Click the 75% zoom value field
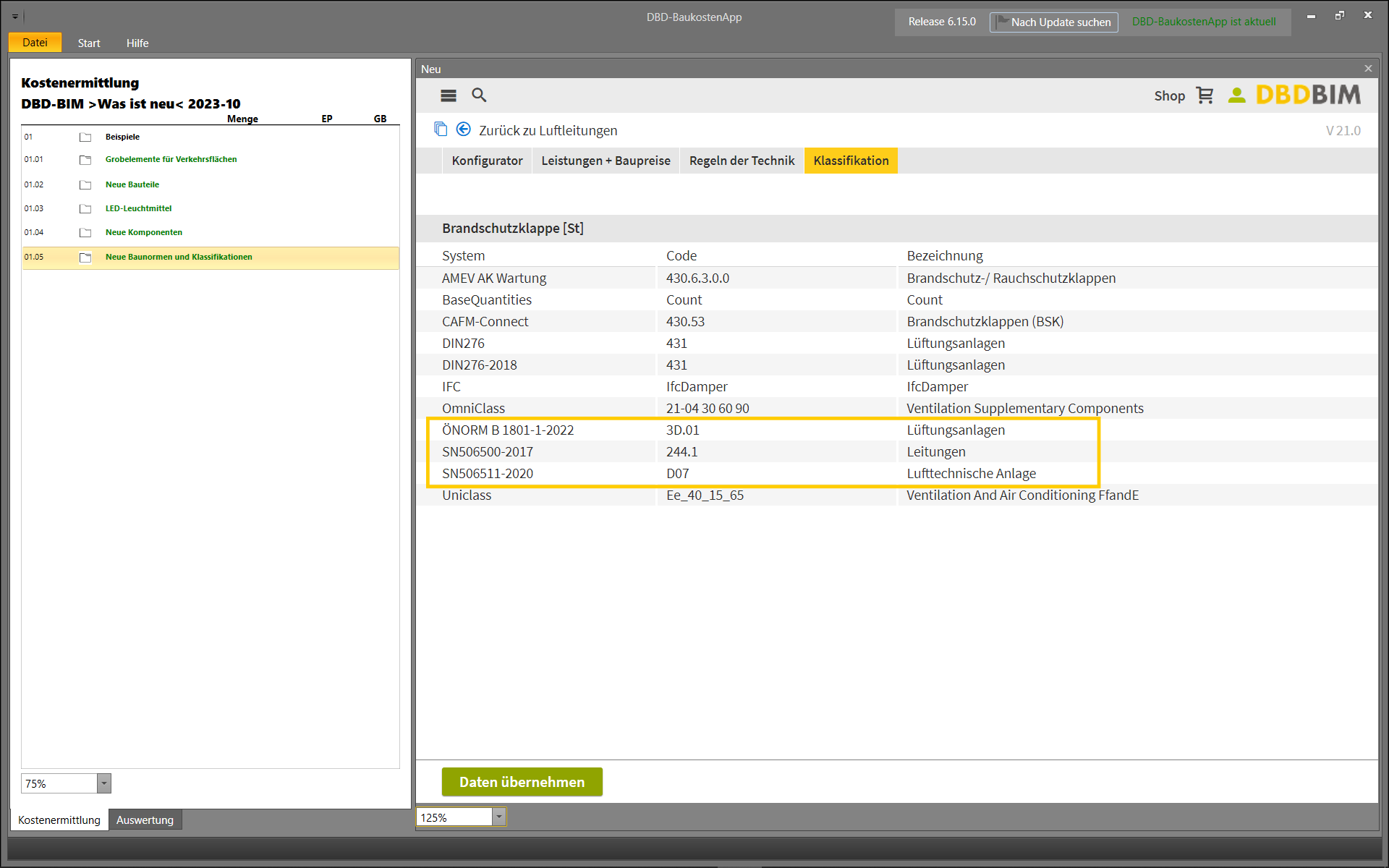Image resolution: width=1389 pixels, height=868 pixels. click(60, 783)
